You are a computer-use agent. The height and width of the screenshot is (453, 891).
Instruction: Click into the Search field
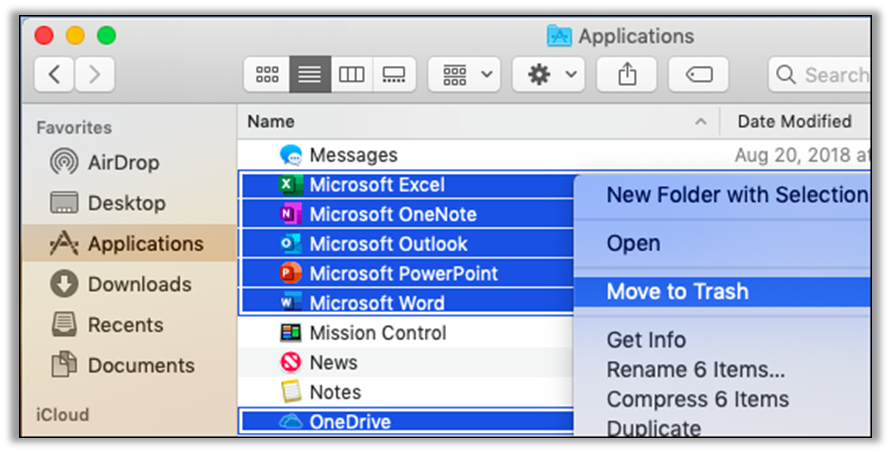coord(830,74)
